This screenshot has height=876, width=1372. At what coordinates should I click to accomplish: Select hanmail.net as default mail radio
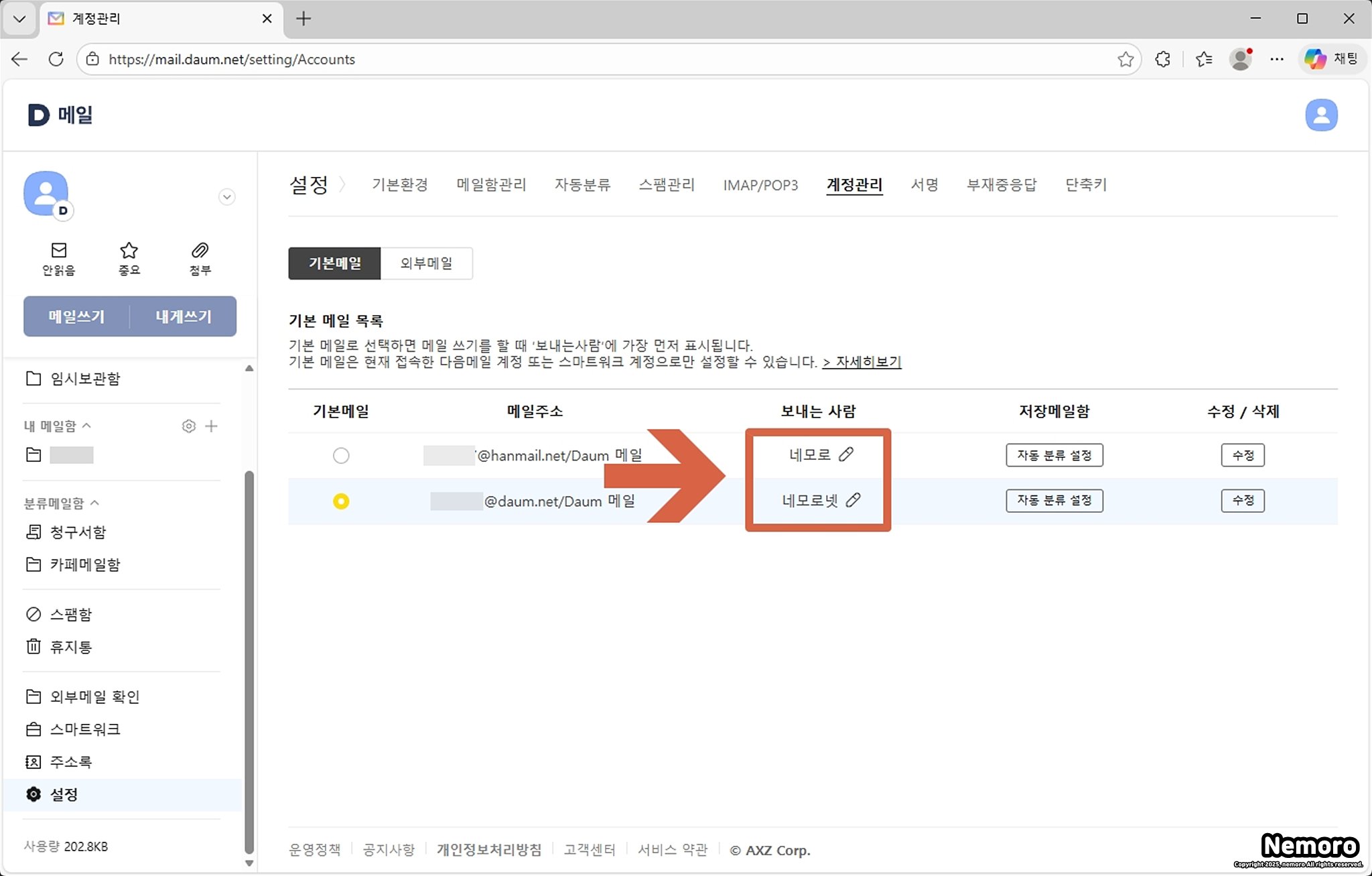coord(341,456)
